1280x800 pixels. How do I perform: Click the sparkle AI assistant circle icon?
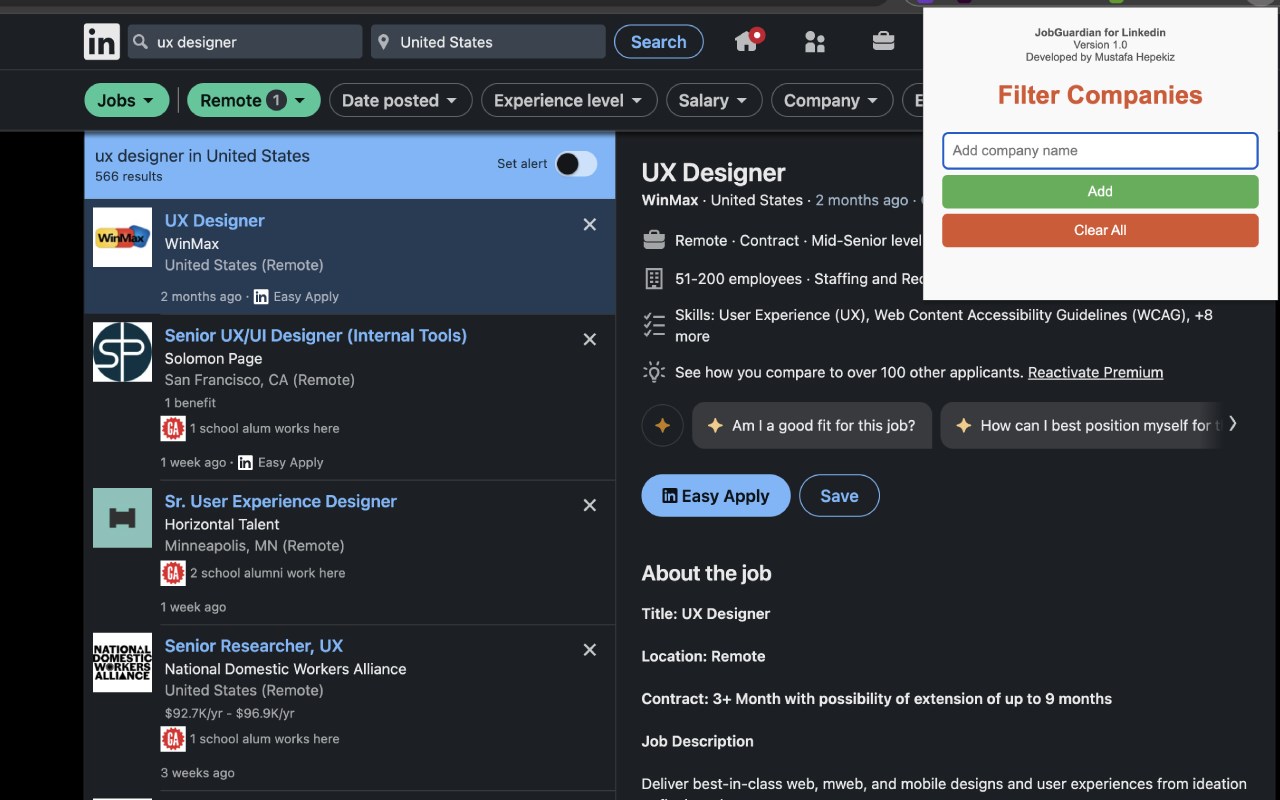point(662,425)
